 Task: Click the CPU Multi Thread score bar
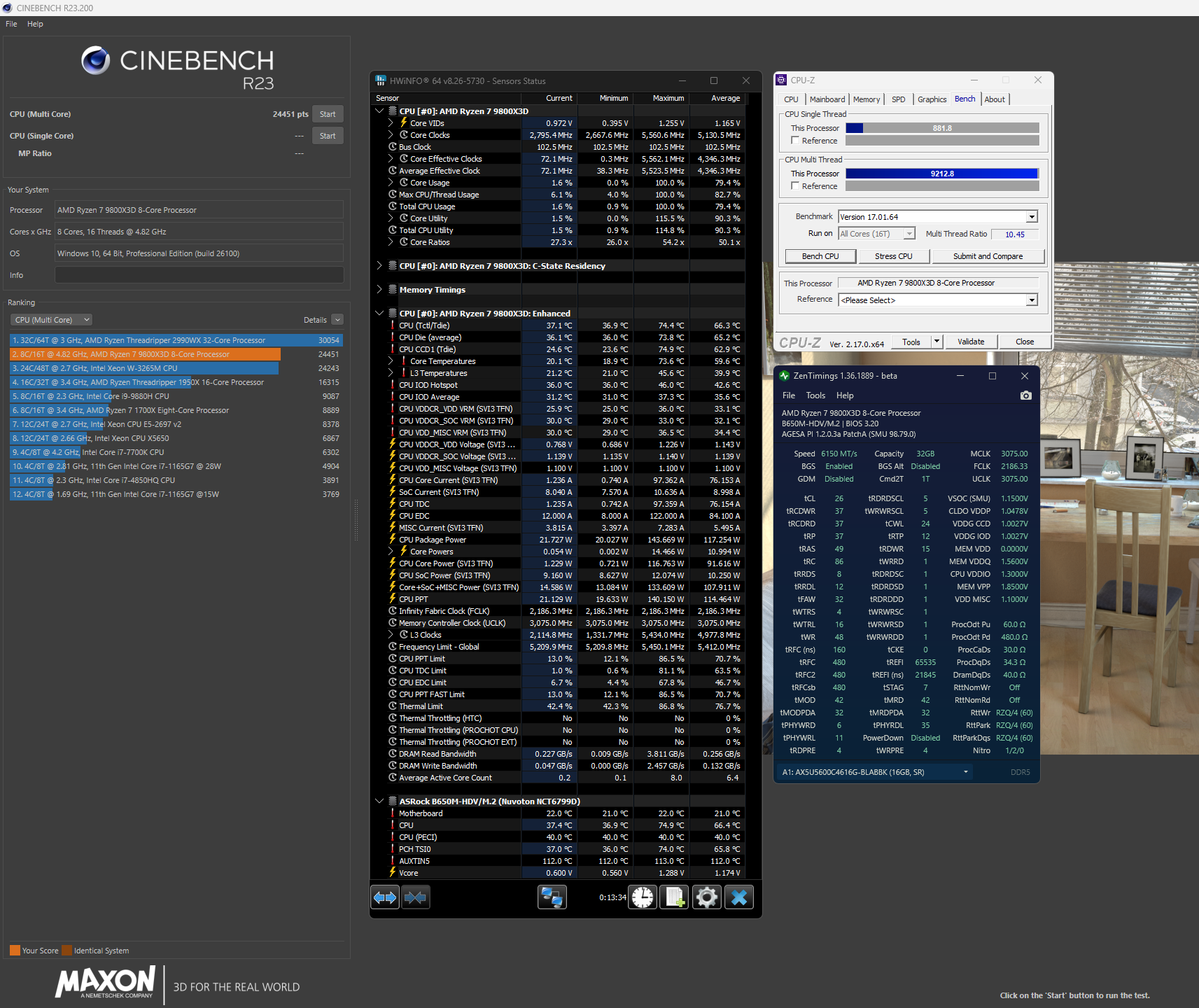click(x=942, y=174)
